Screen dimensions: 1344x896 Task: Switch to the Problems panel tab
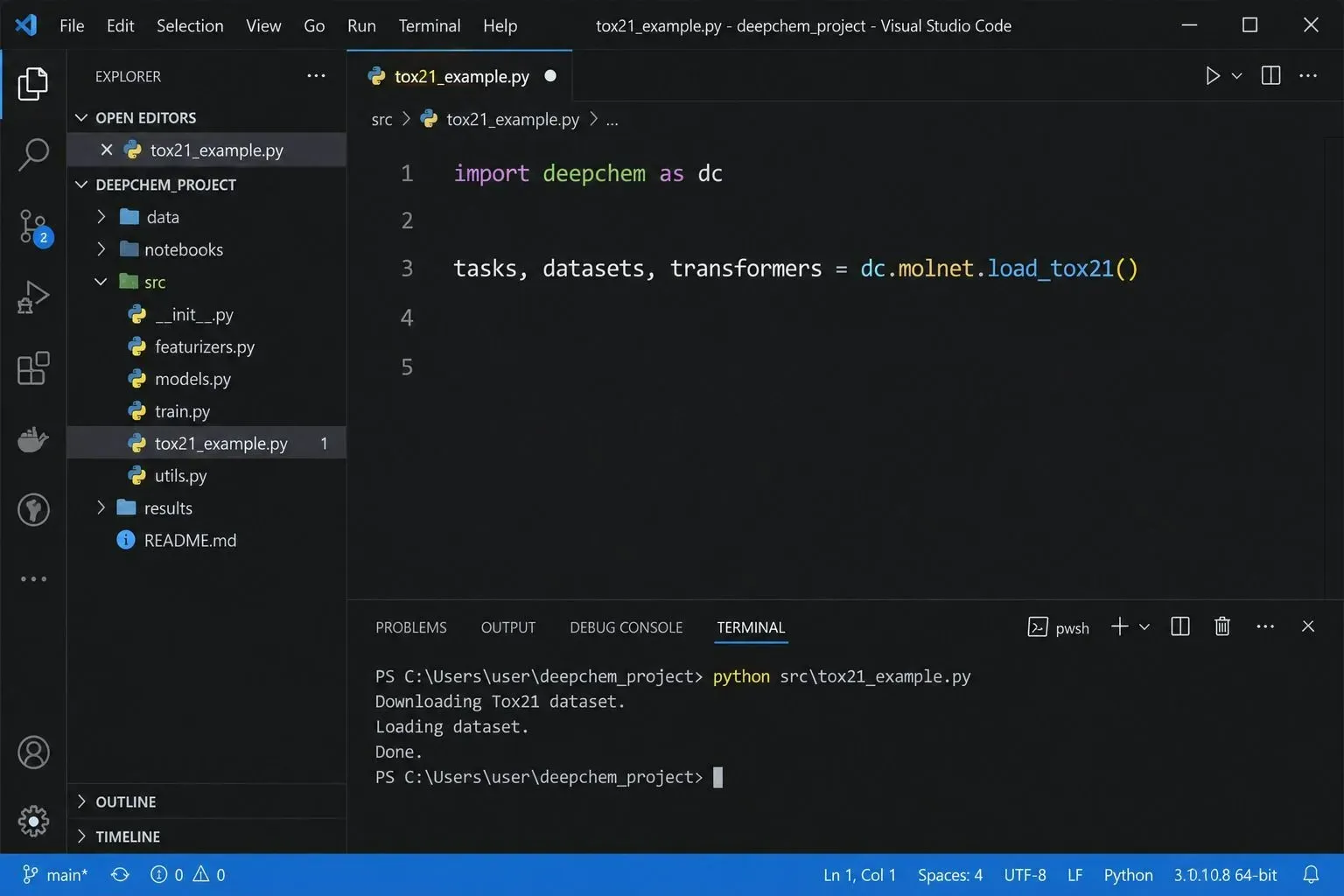(x=410, y=627)
